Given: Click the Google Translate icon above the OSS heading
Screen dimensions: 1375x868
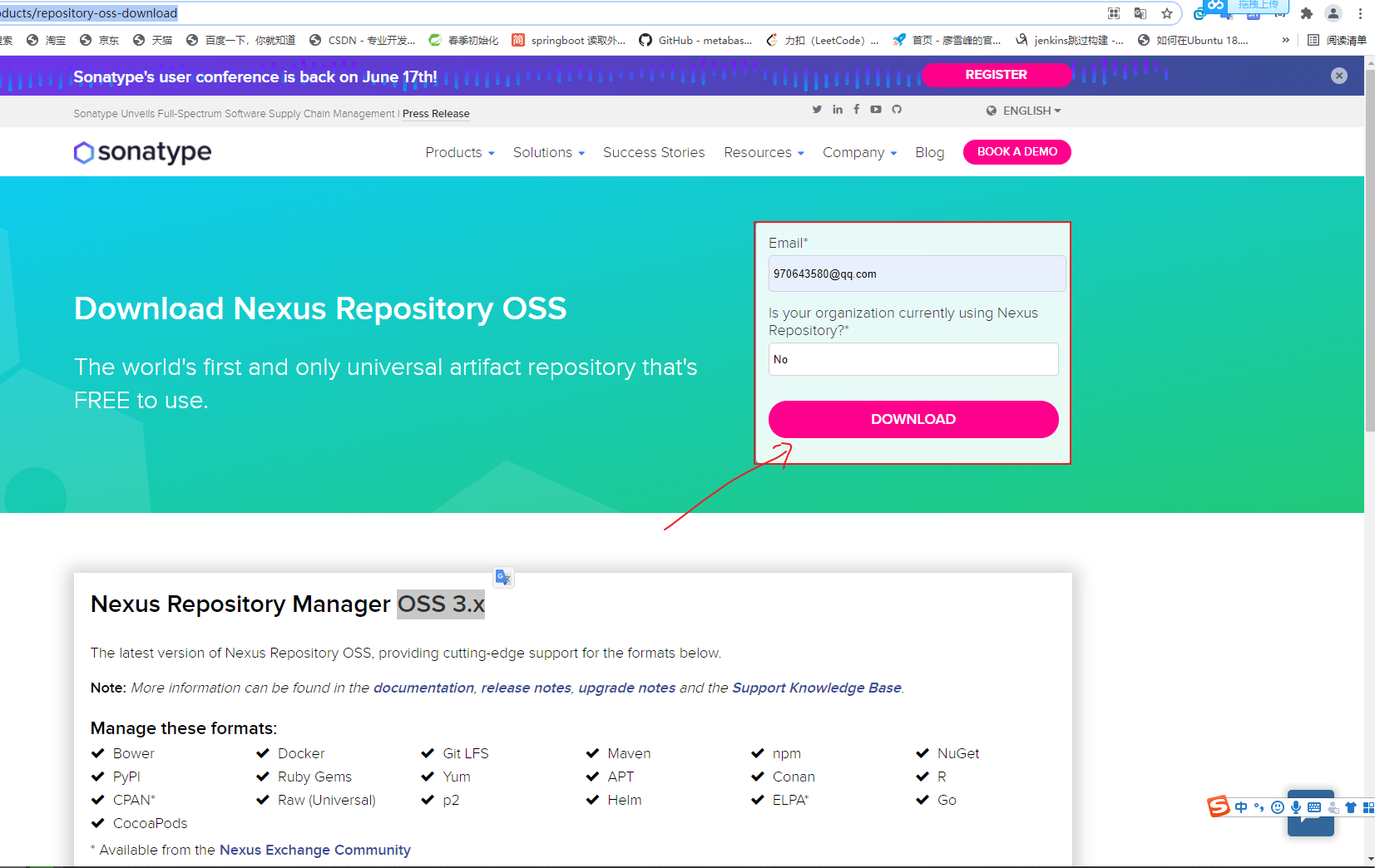Looking at the screenshot, I should 503,577.
